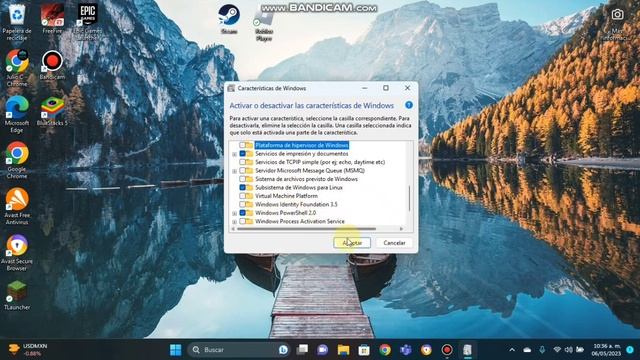Image resolution: width=640 pixels, height=360 pixels.
Task: Show hidden icons chevron in system tray
Action: (x=512, y=350)
